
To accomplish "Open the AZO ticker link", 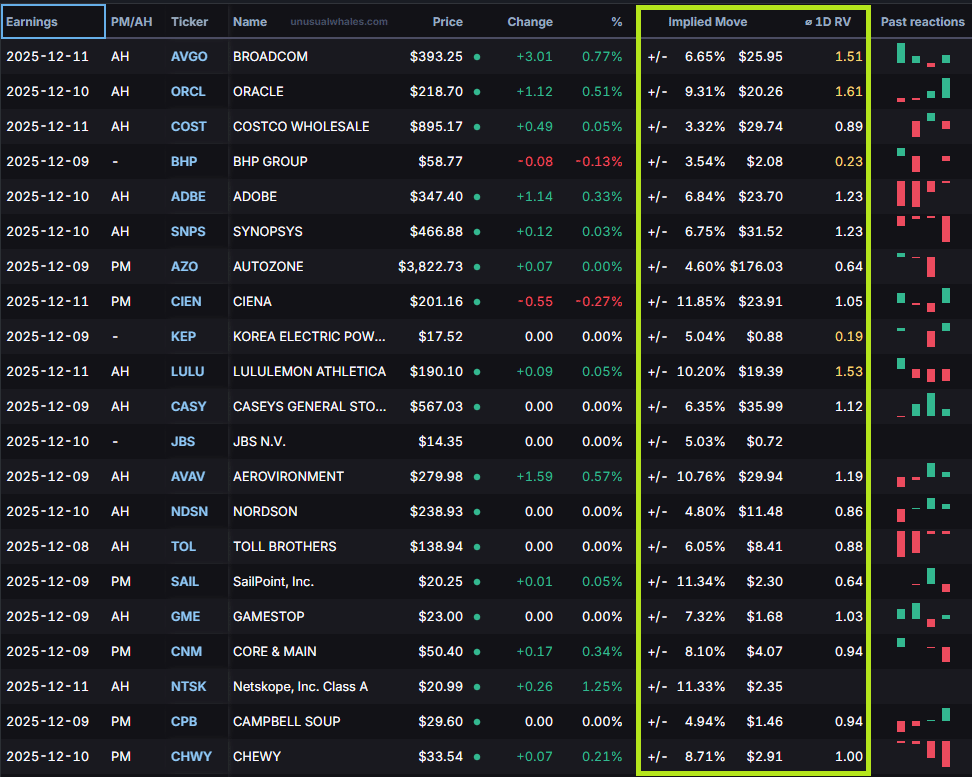I will pos(184,267).
